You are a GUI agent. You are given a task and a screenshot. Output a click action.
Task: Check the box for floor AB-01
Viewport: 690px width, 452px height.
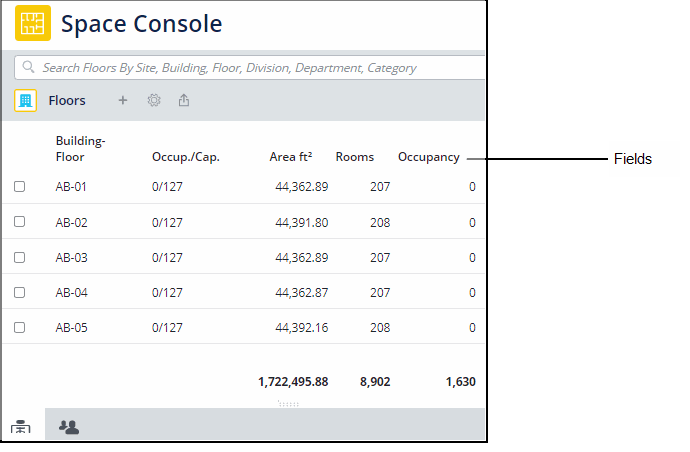pos(20,187)
